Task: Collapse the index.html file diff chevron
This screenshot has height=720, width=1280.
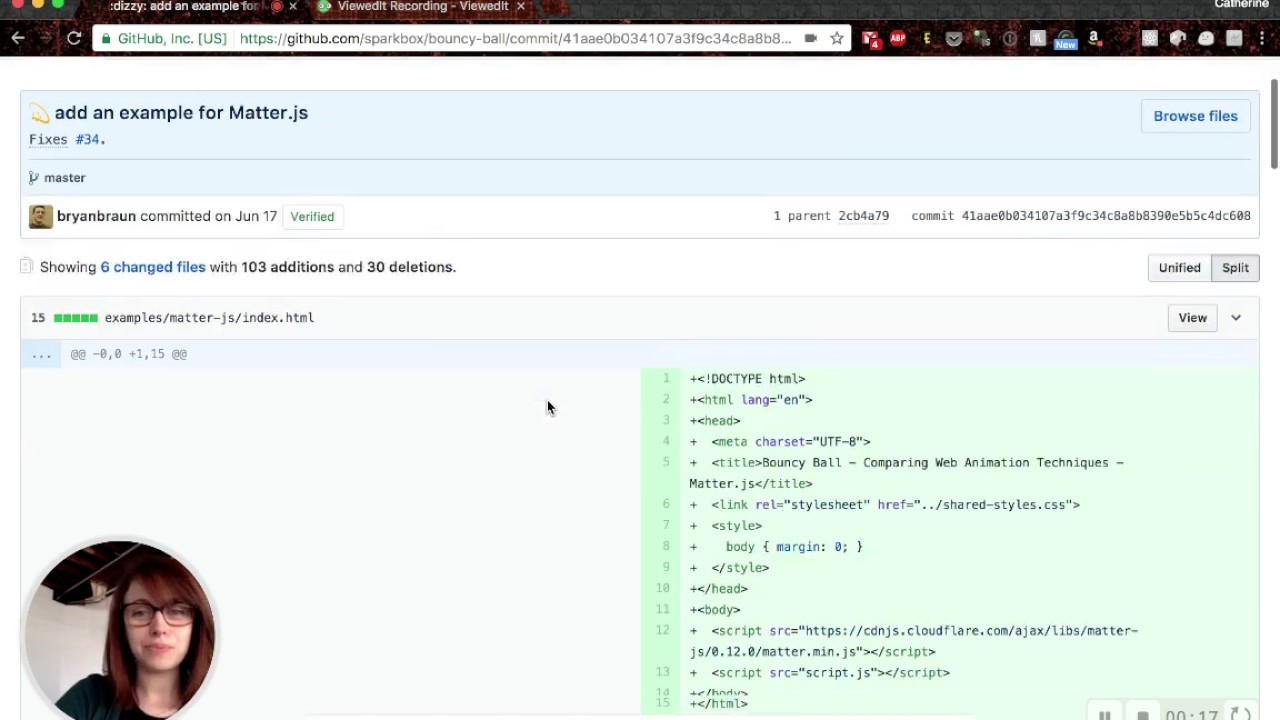Action: click(1236, 318)
